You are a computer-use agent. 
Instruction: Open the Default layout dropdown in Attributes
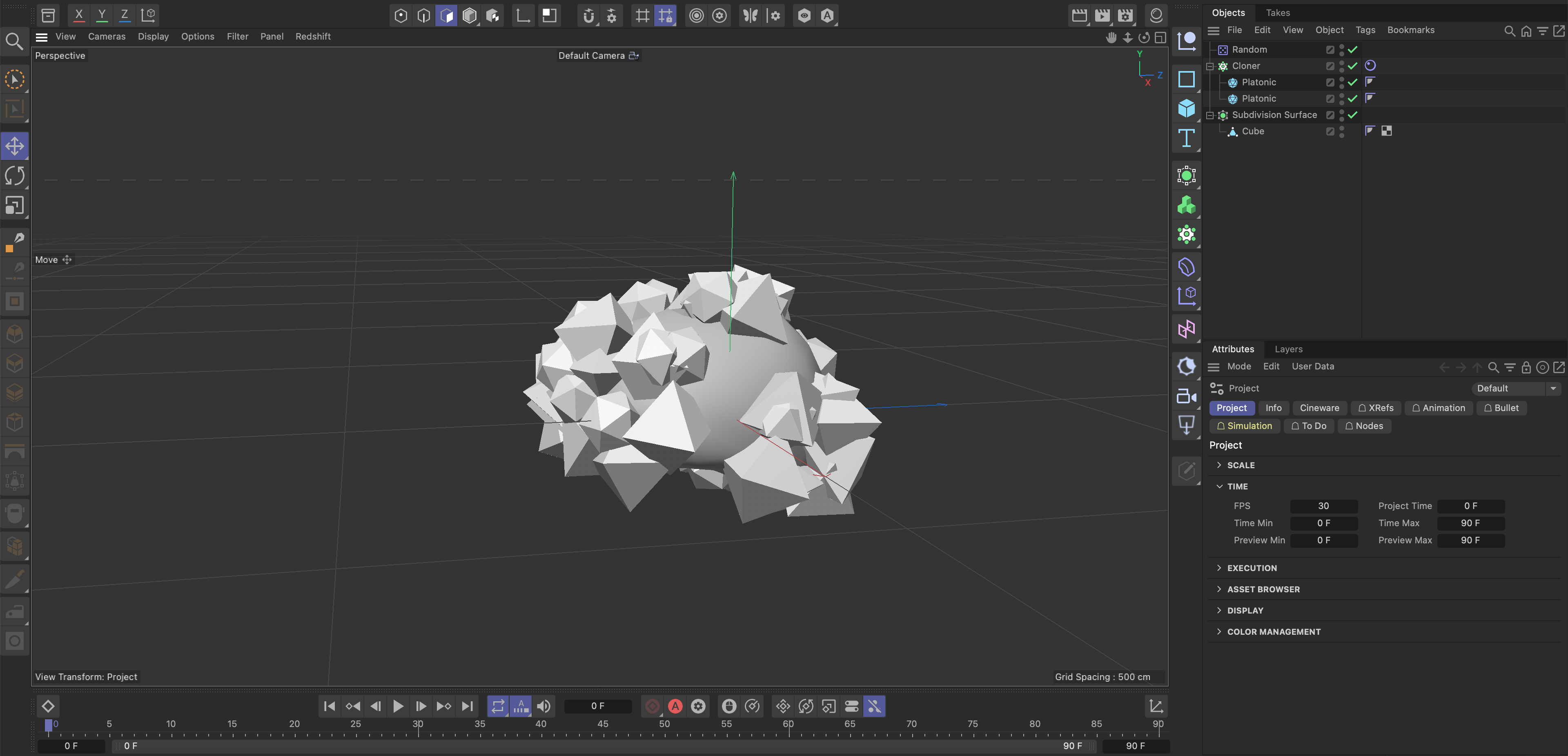[x=1516, y=388]
